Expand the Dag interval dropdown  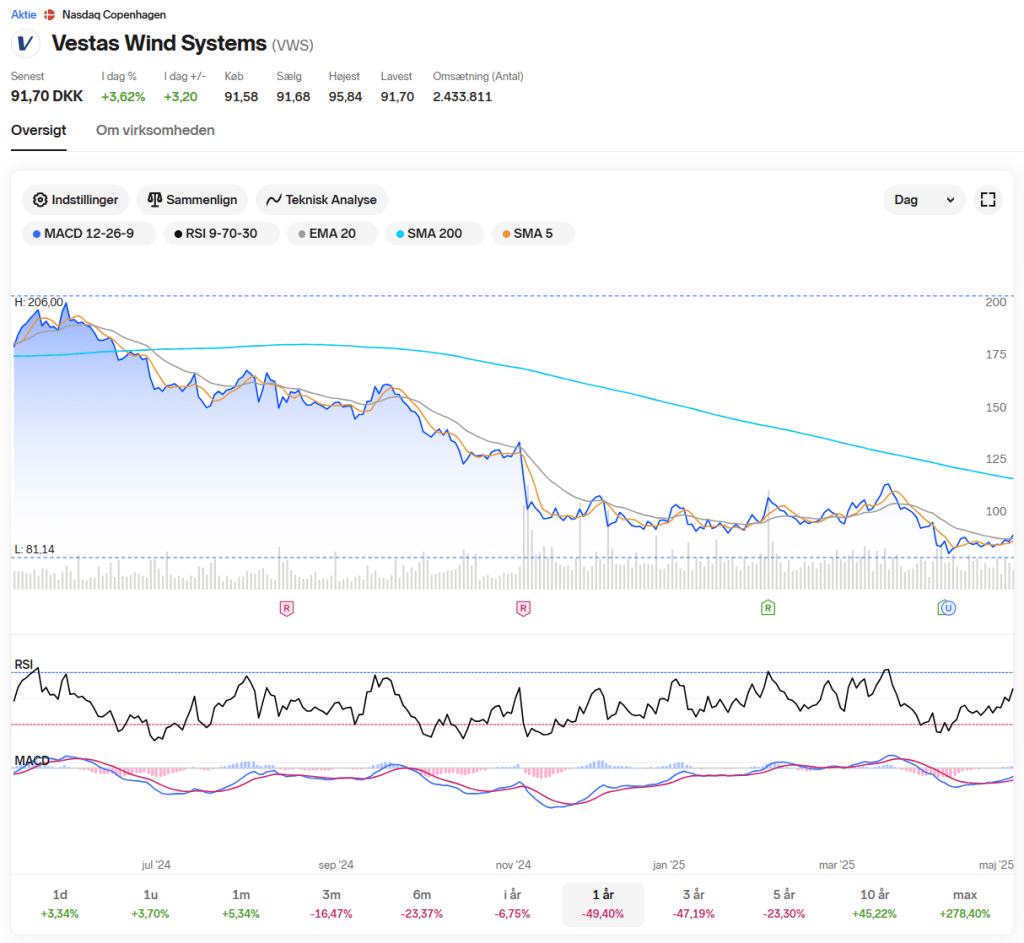pos(924,200)
